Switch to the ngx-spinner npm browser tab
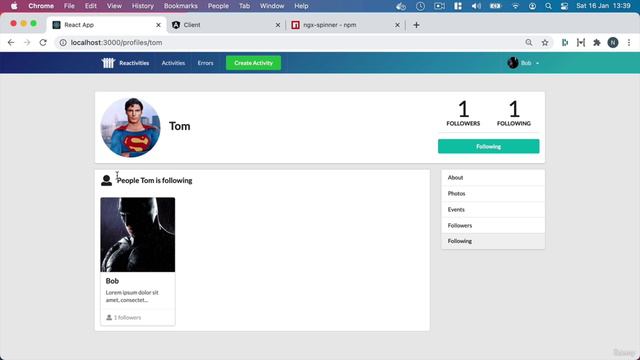The image size is (640, 360). tap(346, 25)
